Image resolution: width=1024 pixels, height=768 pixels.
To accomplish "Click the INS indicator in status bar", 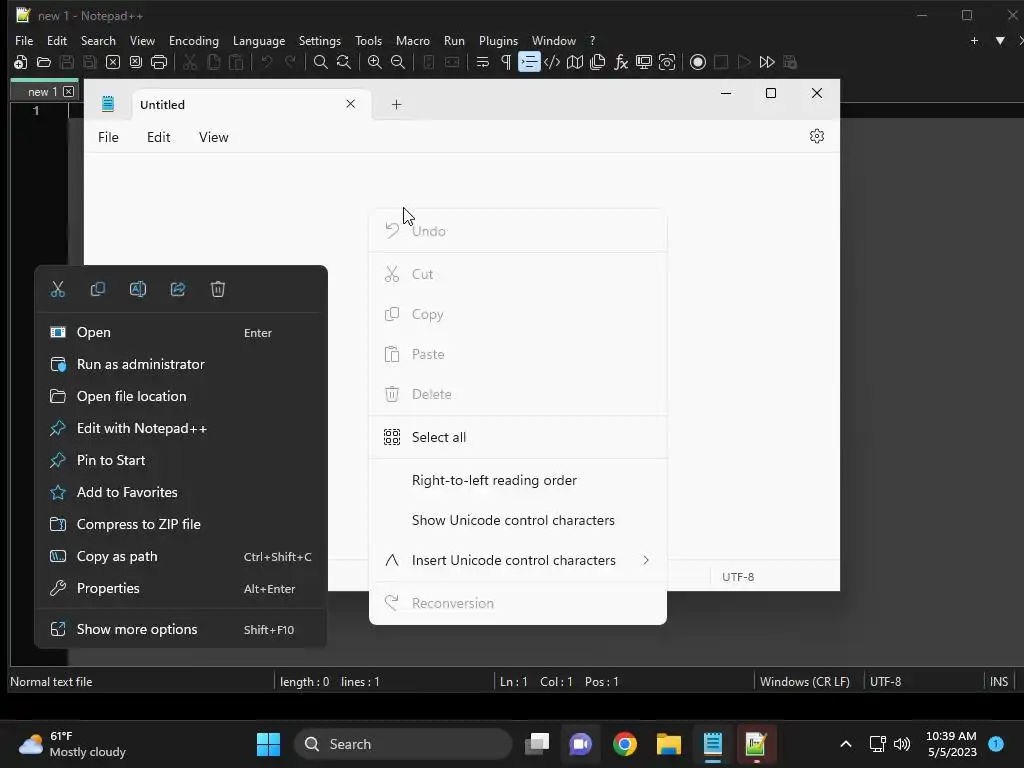I will (x=999, y=682).
